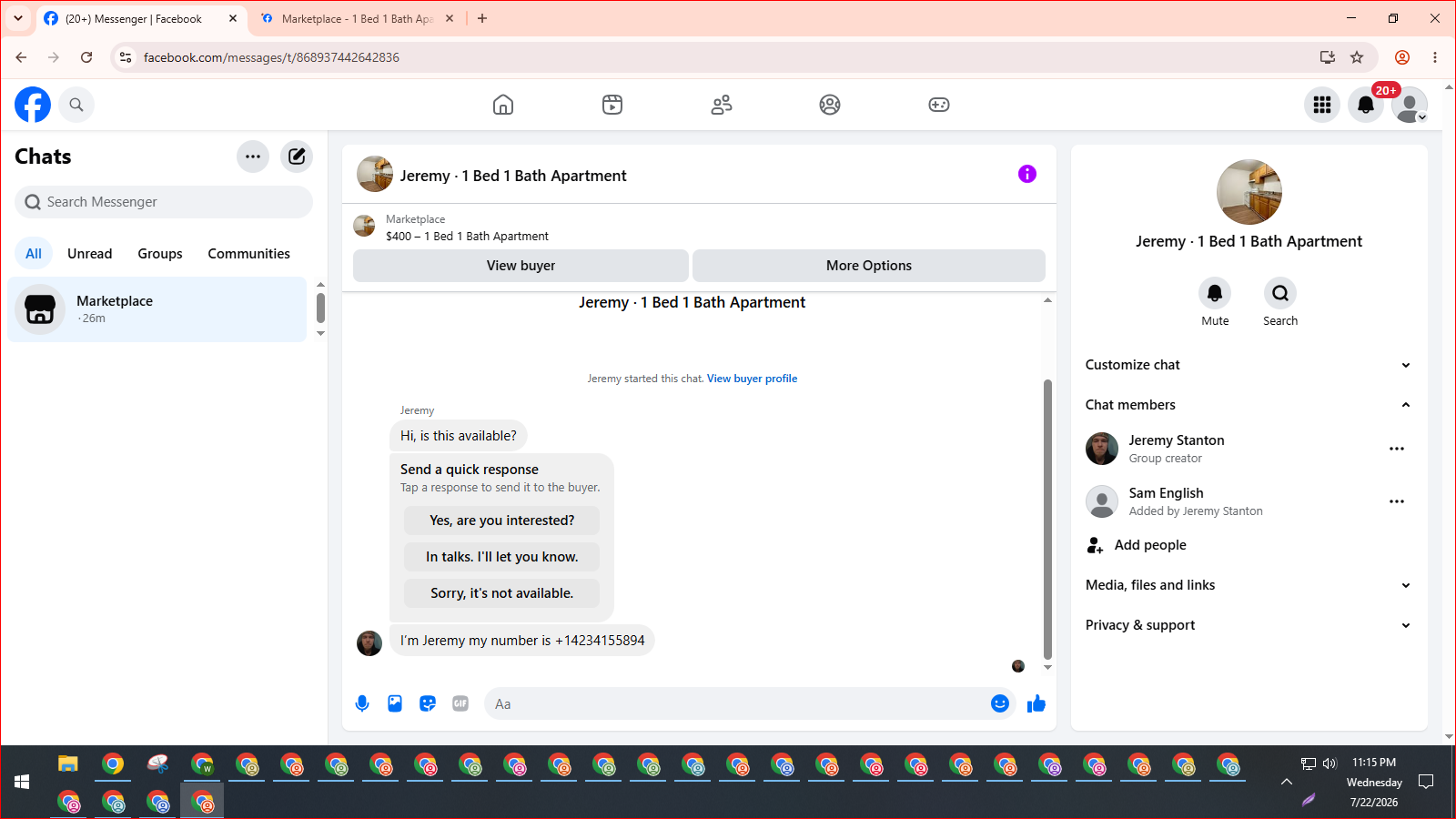Screen dimensions: 1456x819
Task: Click the apartment thumbnail in right panel
Action: coord(1249,192)
